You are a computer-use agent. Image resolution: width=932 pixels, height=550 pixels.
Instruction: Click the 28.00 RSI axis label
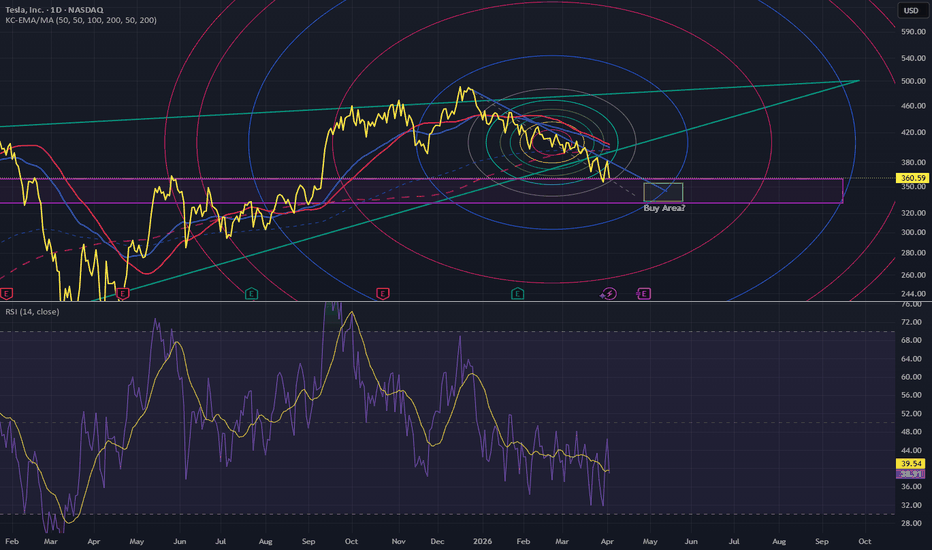(x=911, y=523)
